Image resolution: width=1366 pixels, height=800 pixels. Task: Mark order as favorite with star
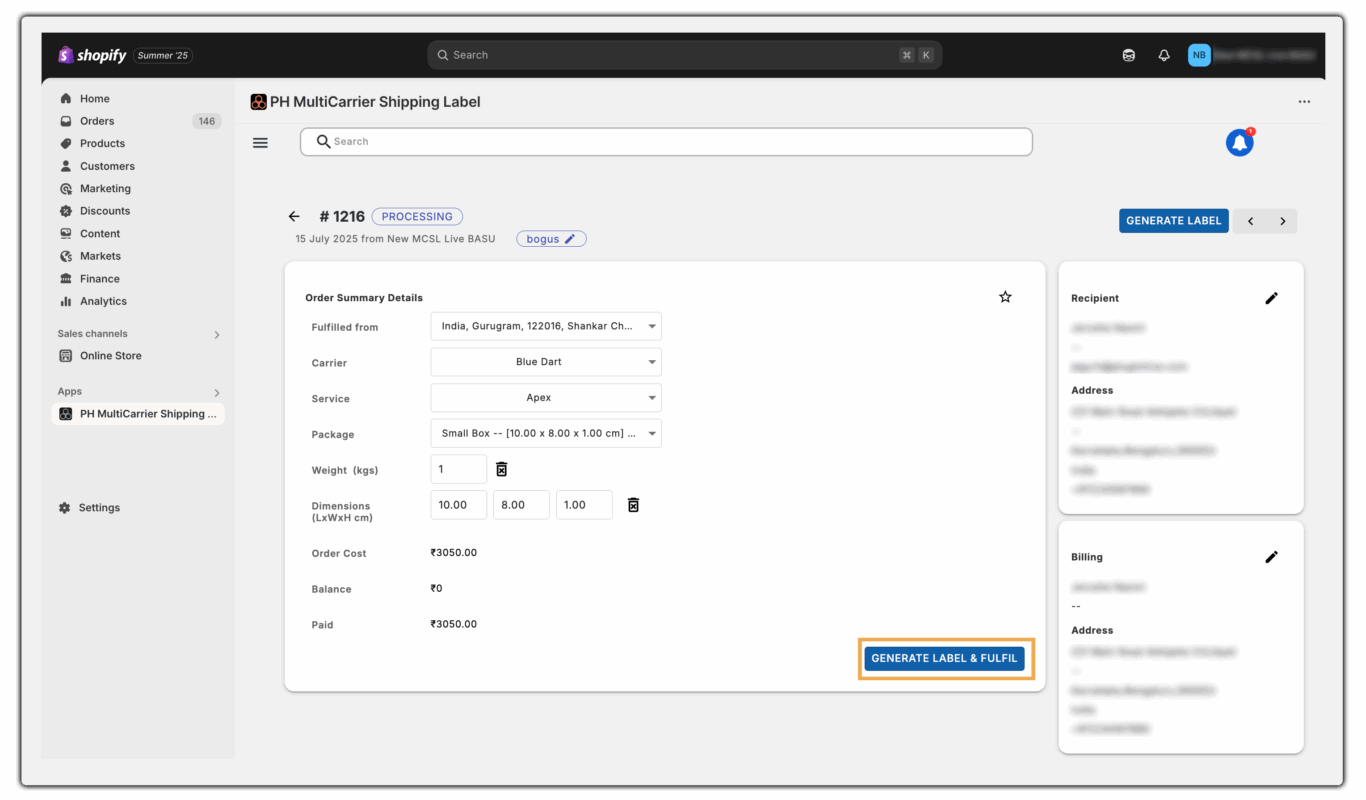point(1006,297)
